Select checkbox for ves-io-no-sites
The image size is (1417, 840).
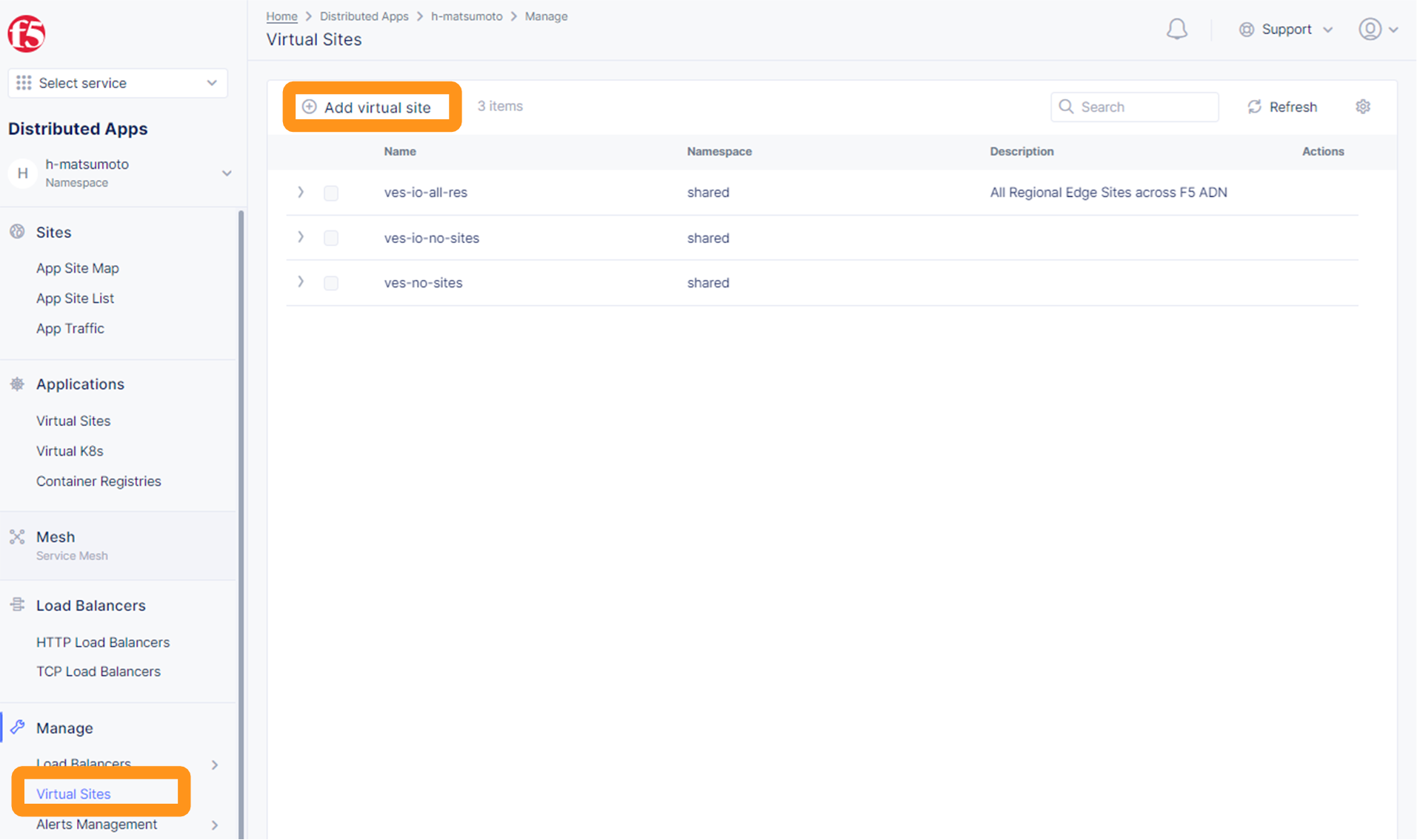tap(331, 238)
